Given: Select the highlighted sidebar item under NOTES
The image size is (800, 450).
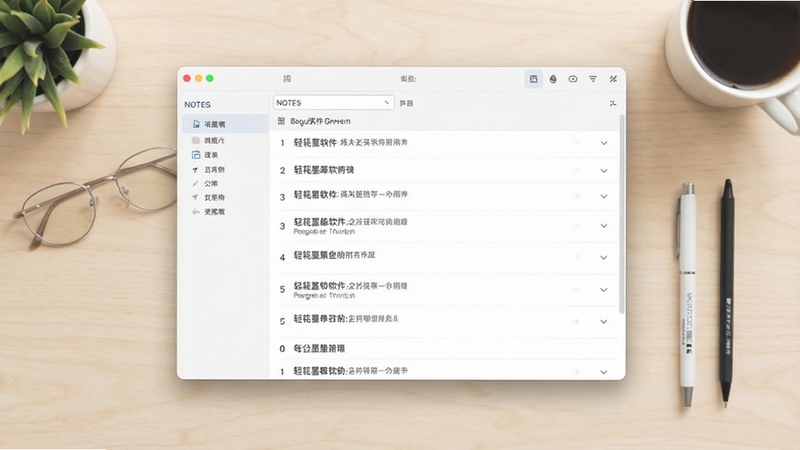Looking at the screenshot, I should pos(225,124).
